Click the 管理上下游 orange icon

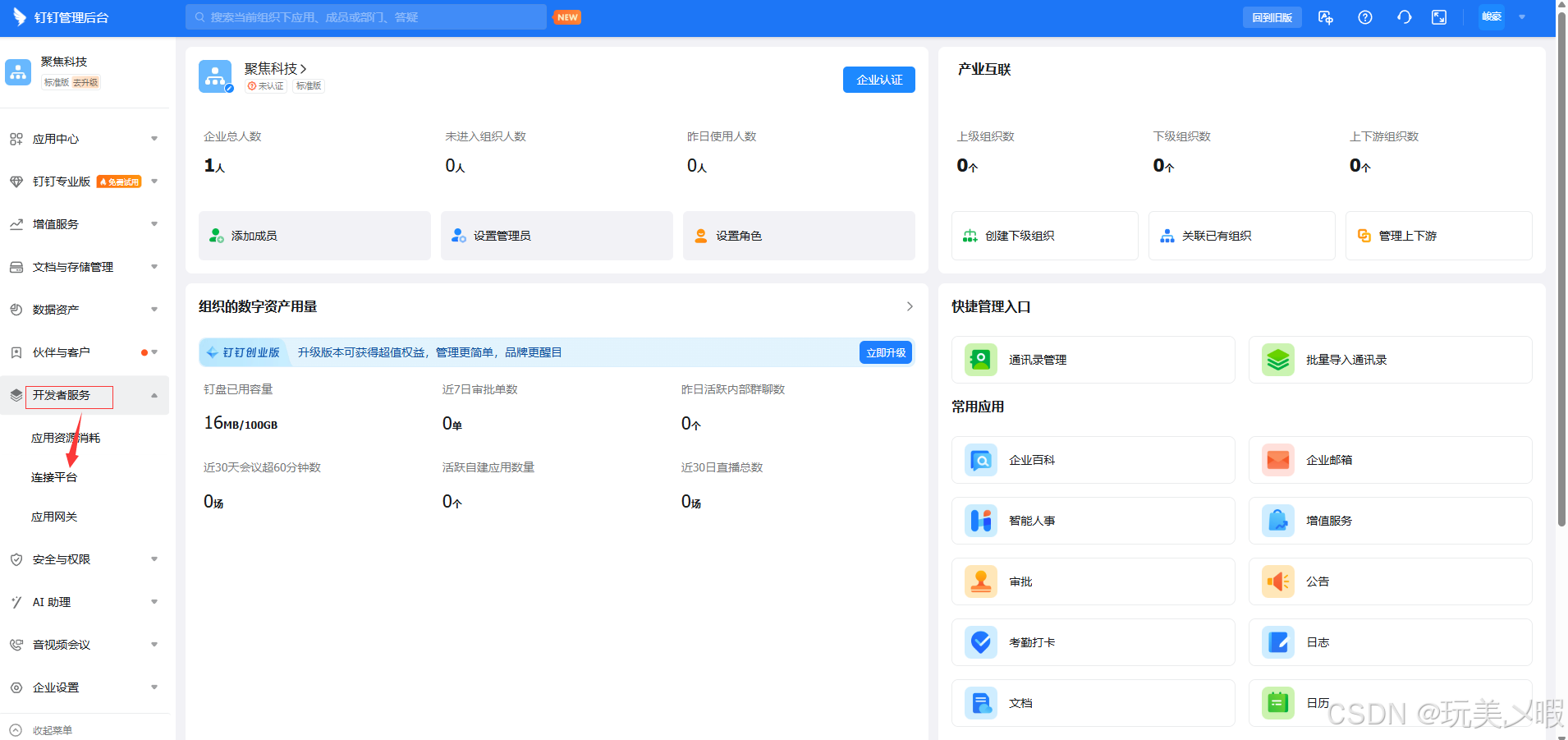point(1364,236)
